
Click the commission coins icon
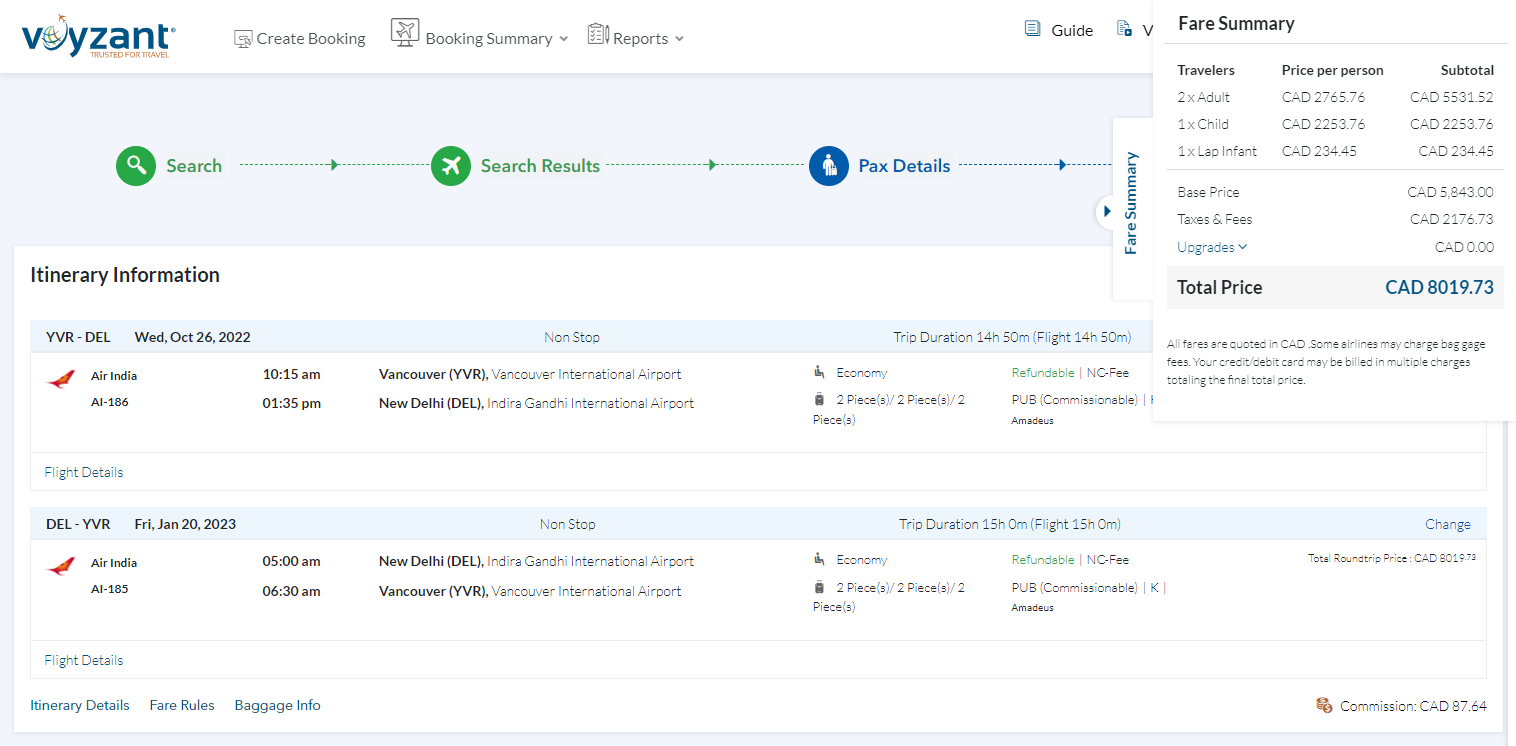tap(1324, 705)
